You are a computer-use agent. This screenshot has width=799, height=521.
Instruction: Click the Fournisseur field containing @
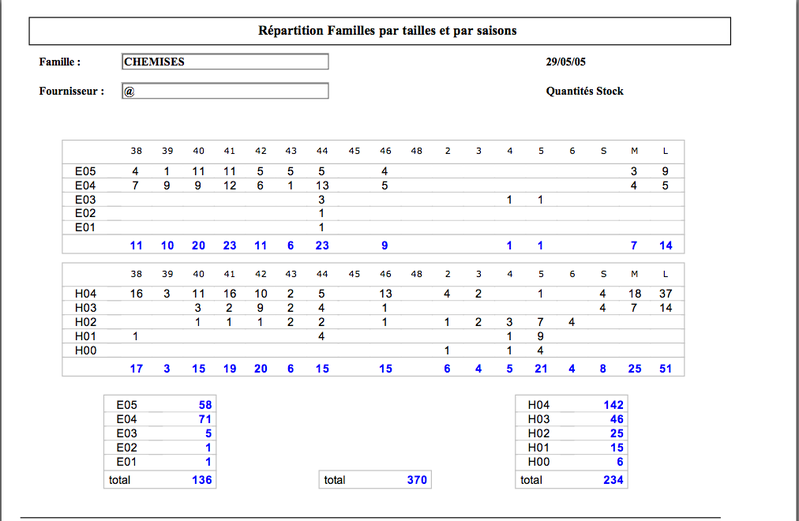click(225, 91)
